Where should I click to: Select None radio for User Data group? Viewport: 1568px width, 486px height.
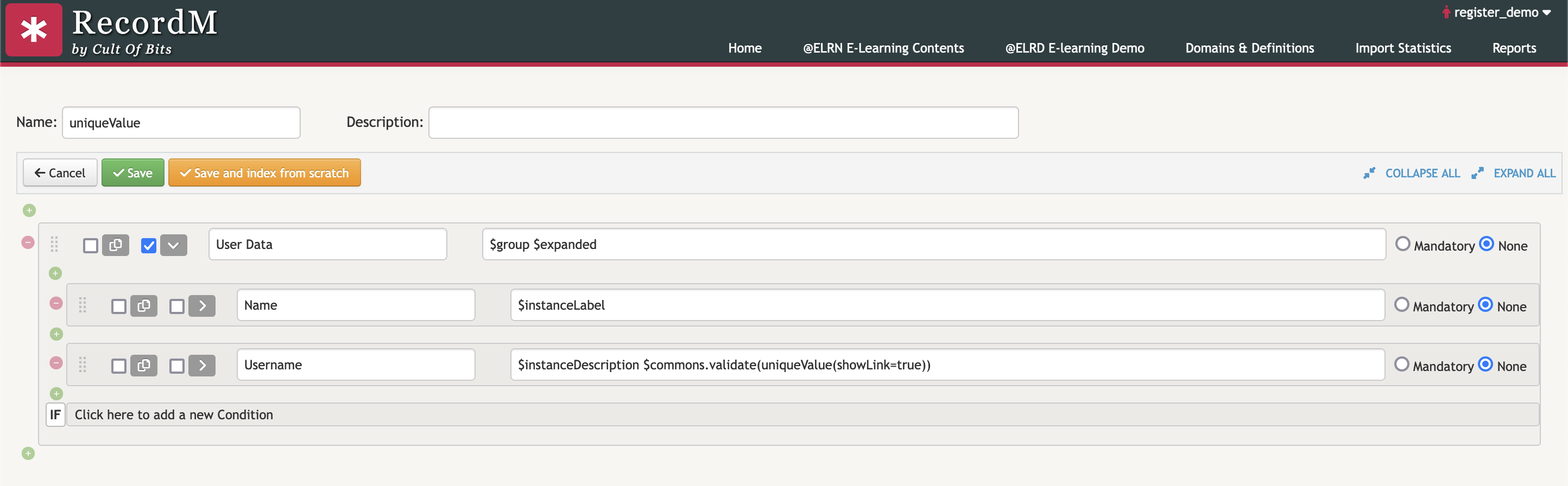click(1487, 244)
